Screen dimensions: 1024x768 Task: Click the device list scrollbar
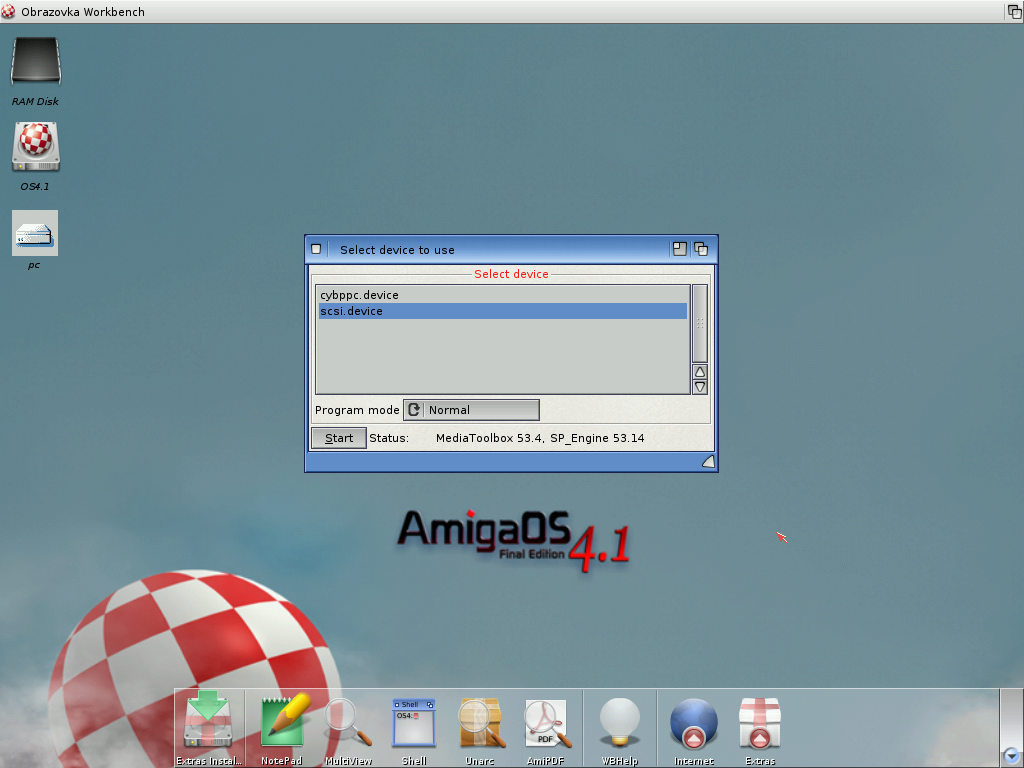[x=700, y=323]
